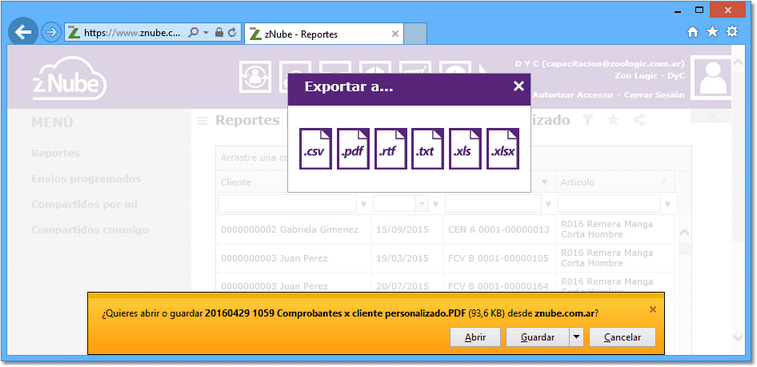
Task: Click comprobante filter text box
Action: (493, 204)
